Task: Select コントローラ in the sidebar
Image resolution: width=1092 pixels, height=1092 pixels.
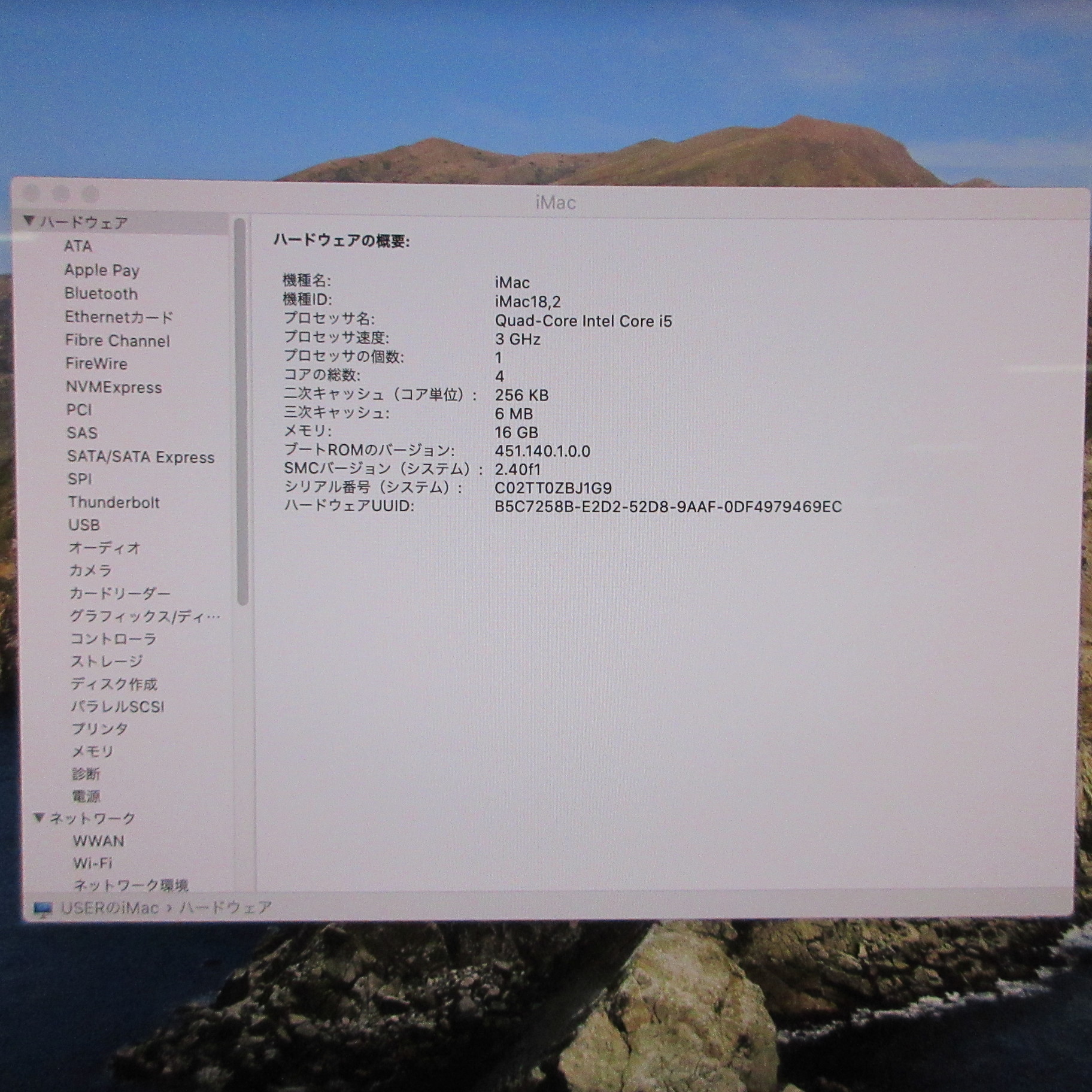Action: [113, 639]
